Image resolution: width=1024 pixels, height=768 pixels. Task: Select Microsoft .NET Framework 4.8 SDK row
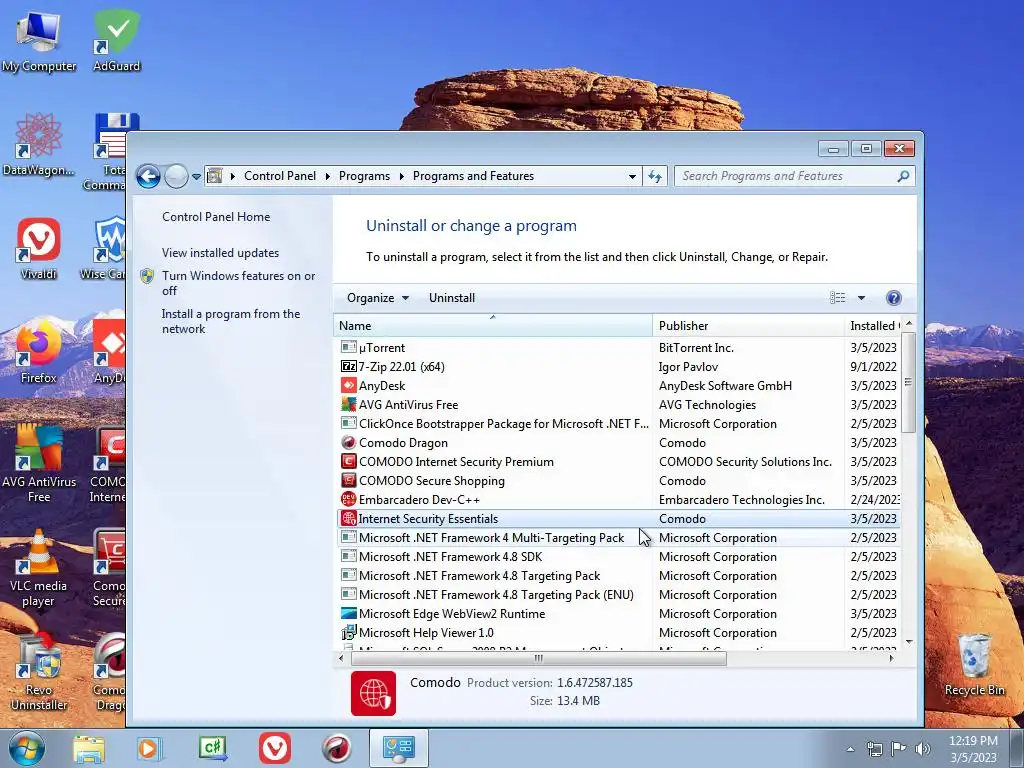click(x=618, y=556)
